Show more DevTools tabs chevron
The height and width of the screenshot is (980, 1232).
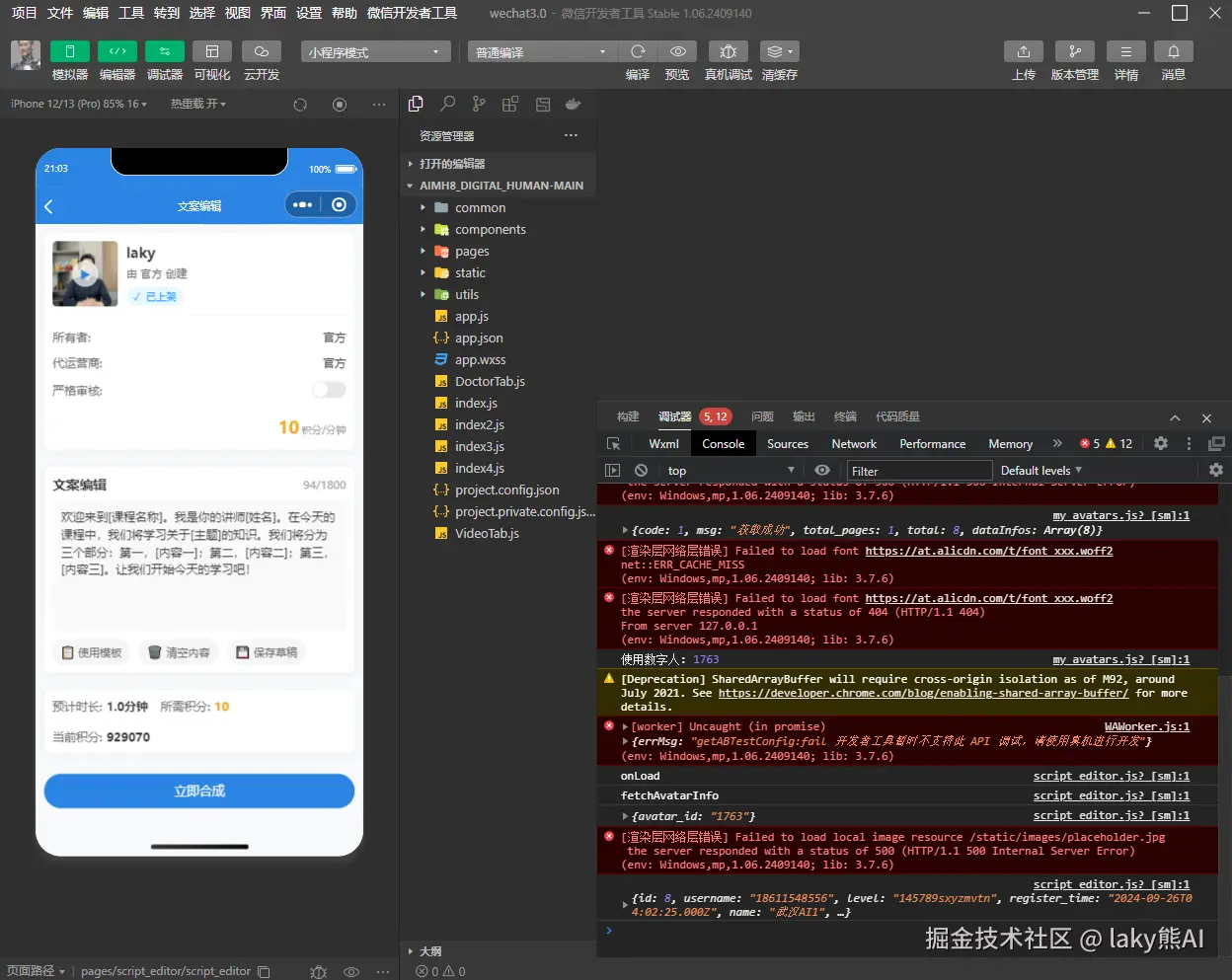pos(1057,444)
